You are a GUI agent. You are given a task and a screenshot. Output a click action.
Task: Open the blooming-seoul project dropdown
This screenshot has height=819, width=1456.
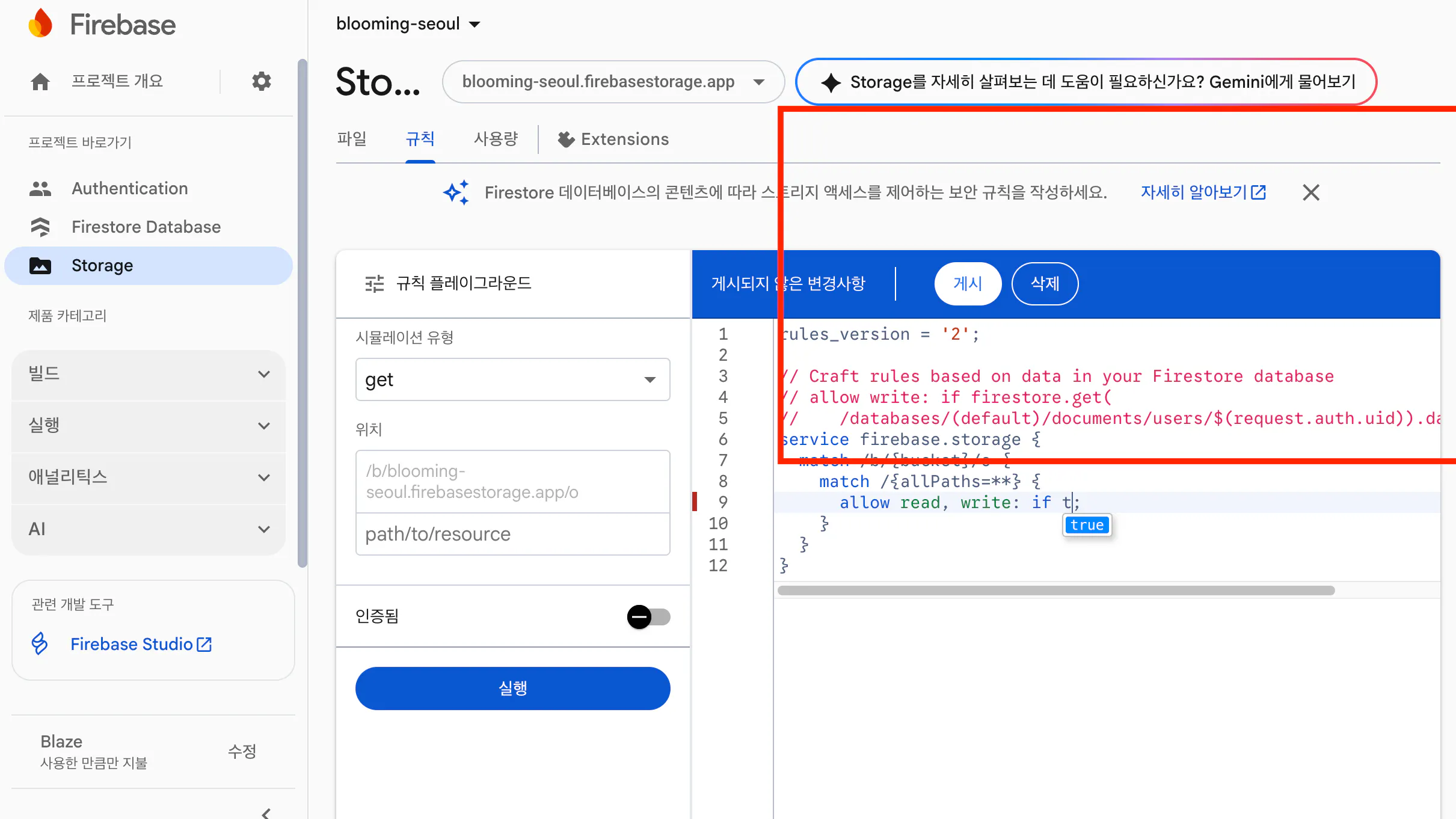(x=408, y=24)
